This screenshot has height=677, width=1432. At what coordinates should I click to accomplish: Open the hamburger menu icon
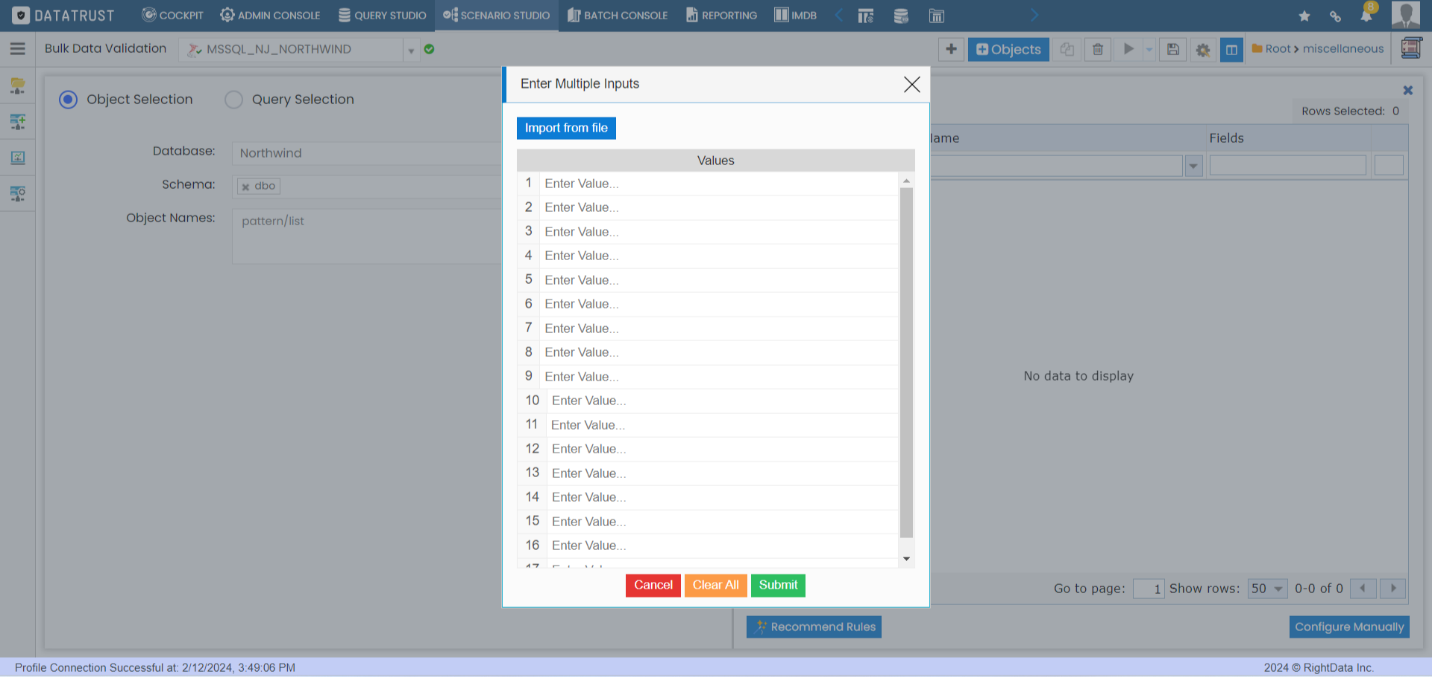tap(17, 49)
